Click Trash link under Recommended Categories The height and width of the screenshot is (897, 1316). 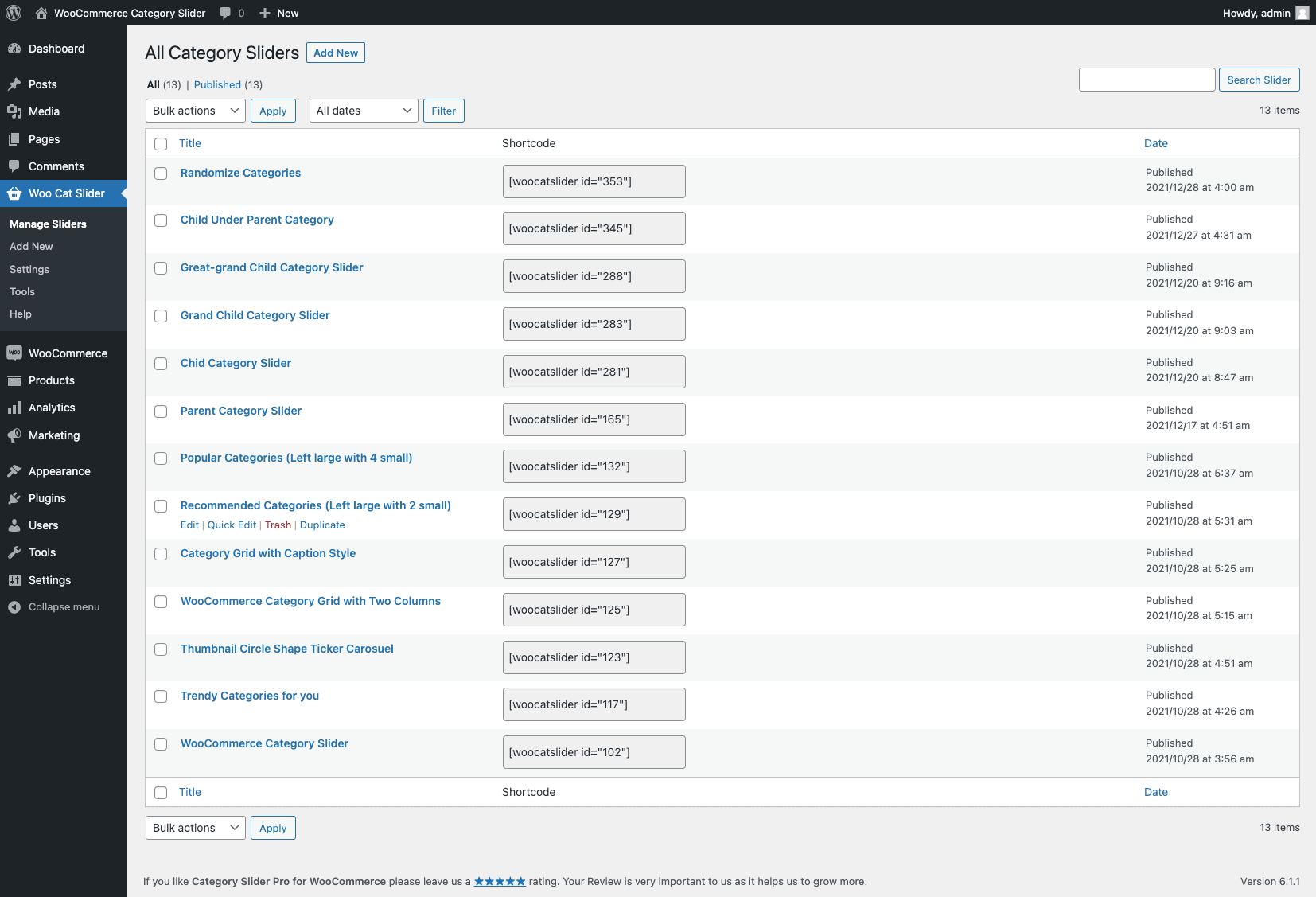pyautogui.click(x=278, y=525)
